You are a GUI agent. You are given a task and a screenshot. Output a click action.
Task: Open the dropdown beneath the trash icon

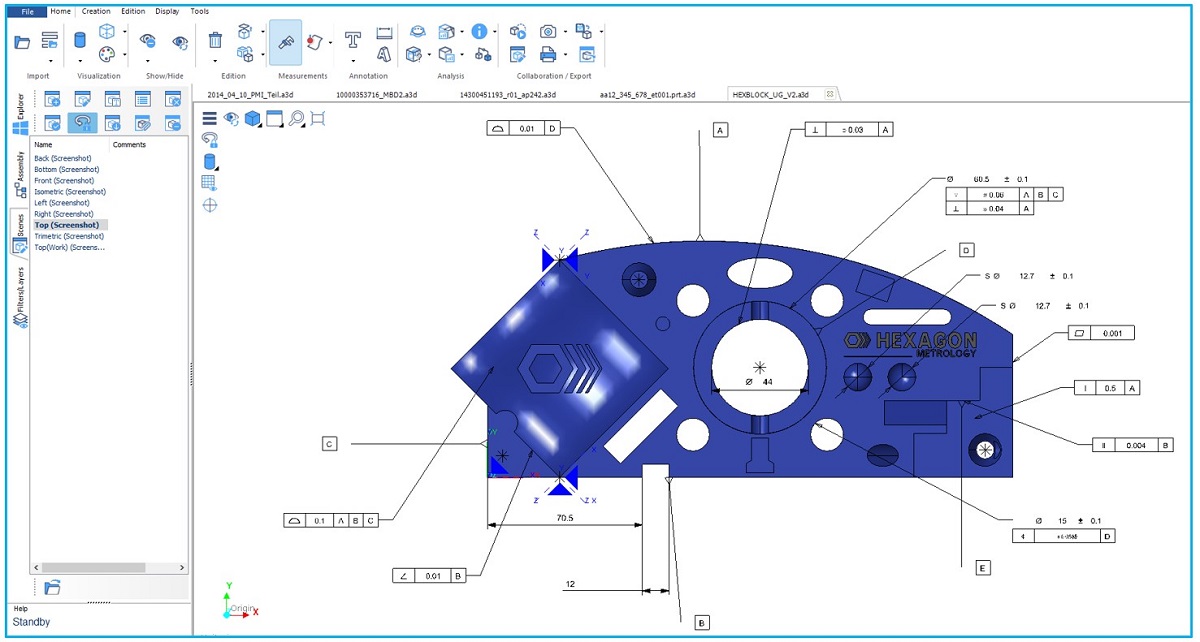click(215, 61)
